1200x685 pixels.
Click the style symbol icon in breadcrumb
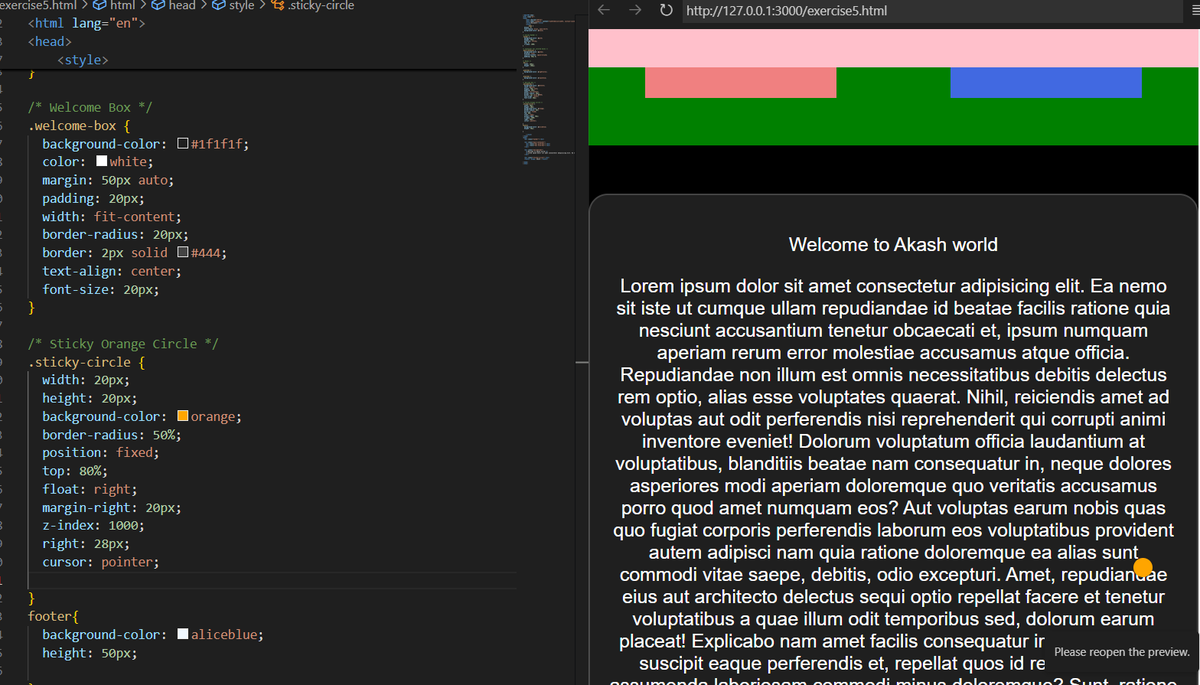[218, 6]
